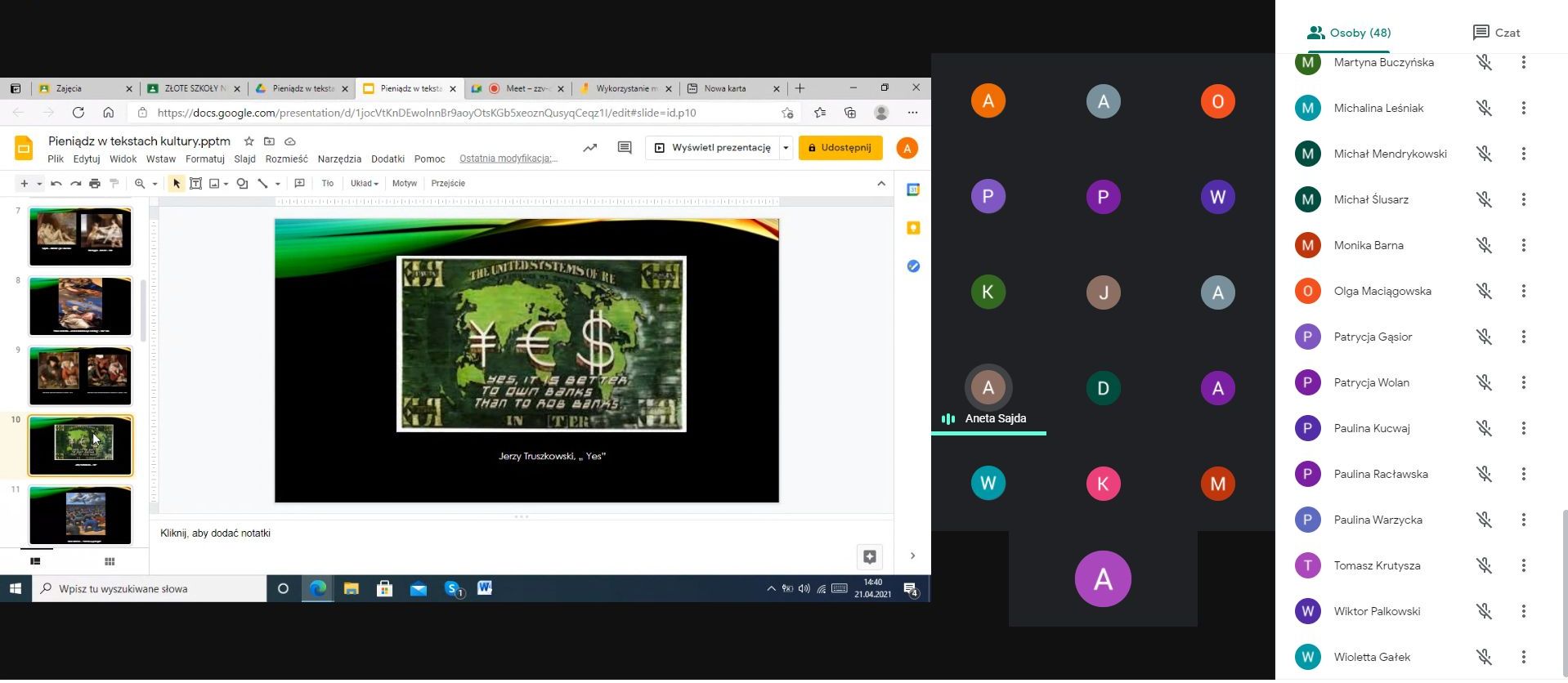Open File Explorer from taskbar

352,588
